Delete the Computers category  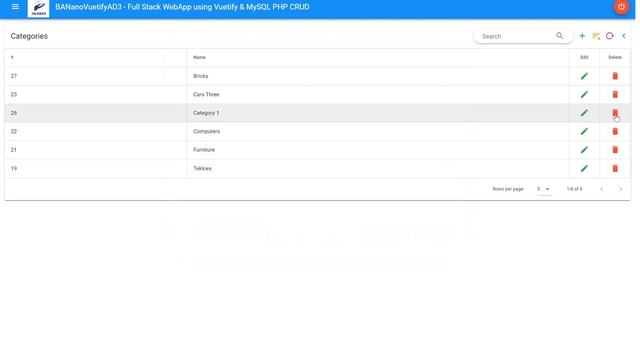615,131
